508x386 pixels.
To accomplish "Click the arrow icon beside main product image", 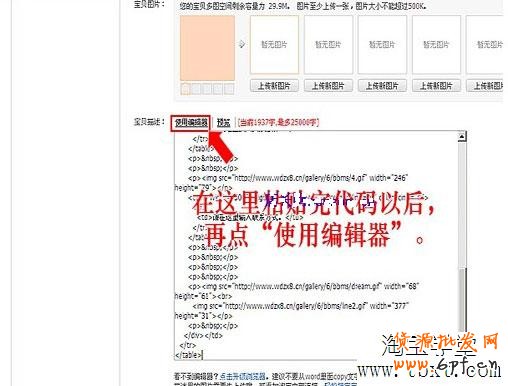I will pos(242,44).
